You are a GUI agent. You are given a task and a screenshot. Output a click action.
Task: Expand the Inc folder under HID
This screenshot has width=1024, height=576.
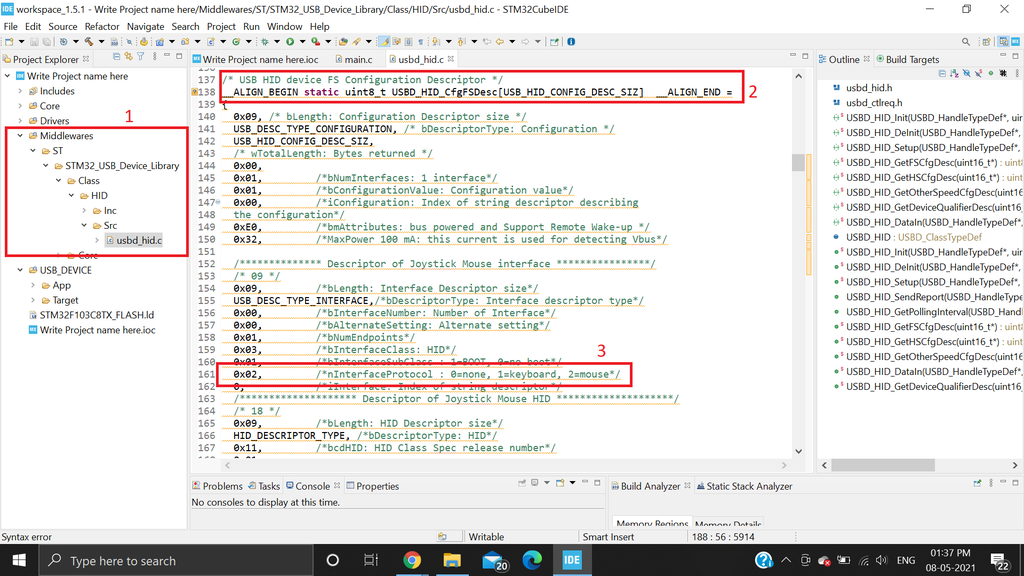coord(84,210)
